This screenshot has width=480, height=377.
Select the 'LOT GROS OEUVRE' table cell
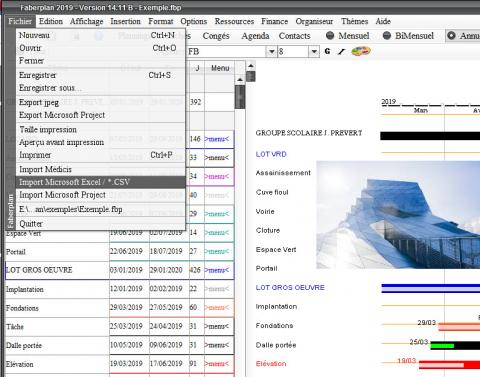[57, 270]
